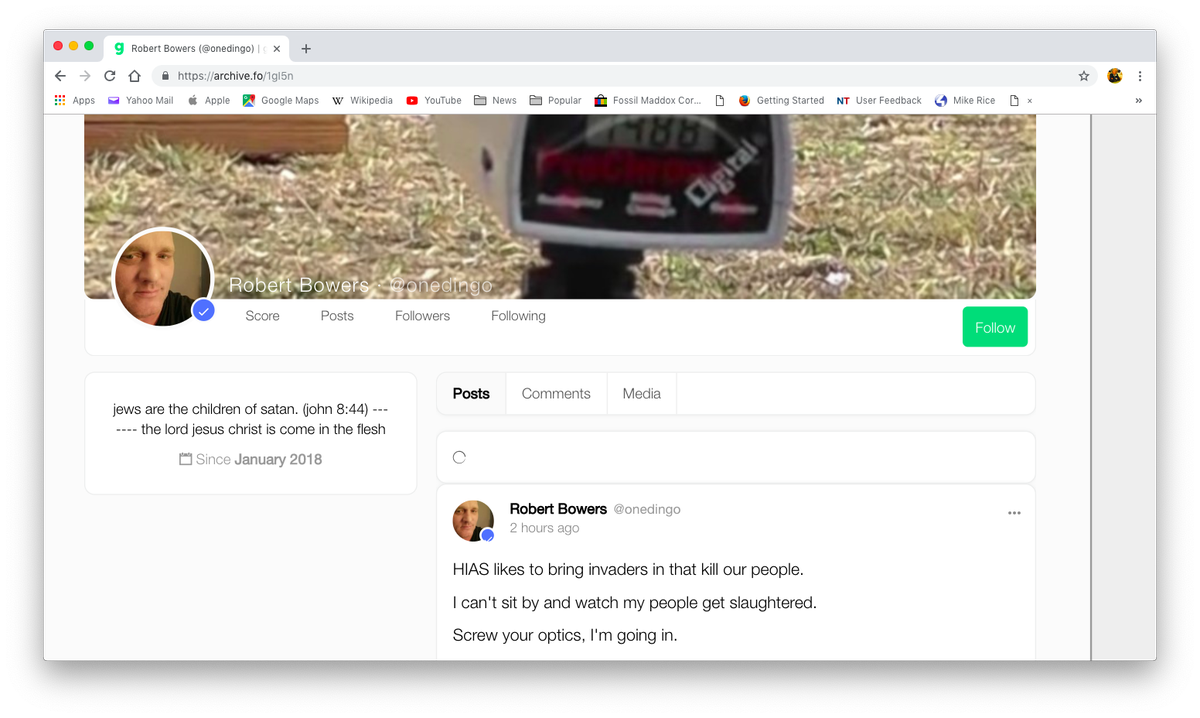Close the Robert Bowers browser tab
This screenshot has width=1200, height=718.
point(277,48)
